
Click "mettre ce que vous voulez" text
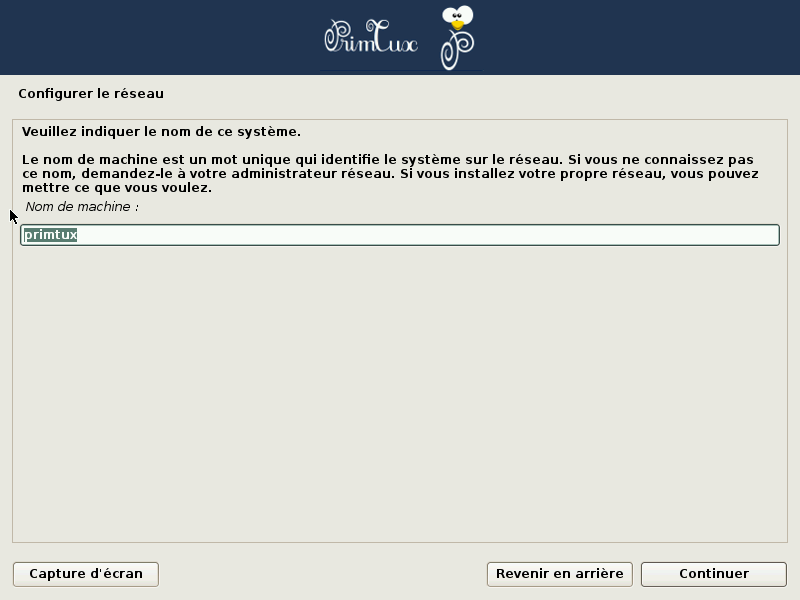click(116, 187)
